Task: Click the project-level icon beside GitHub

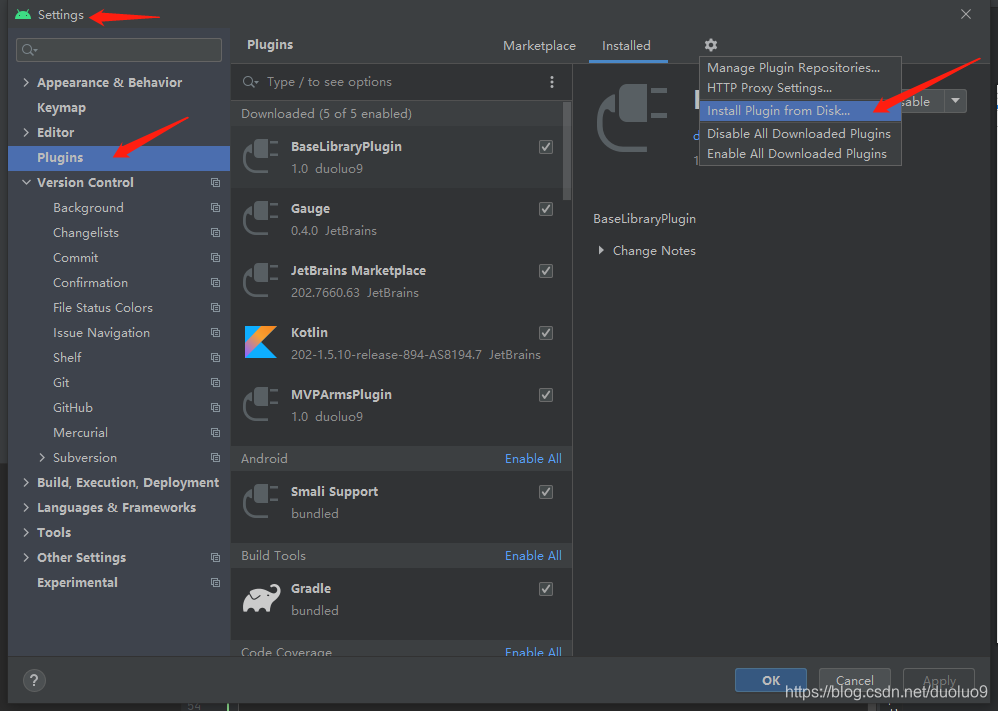Action: pyautogui.click(x=216, y=407)
